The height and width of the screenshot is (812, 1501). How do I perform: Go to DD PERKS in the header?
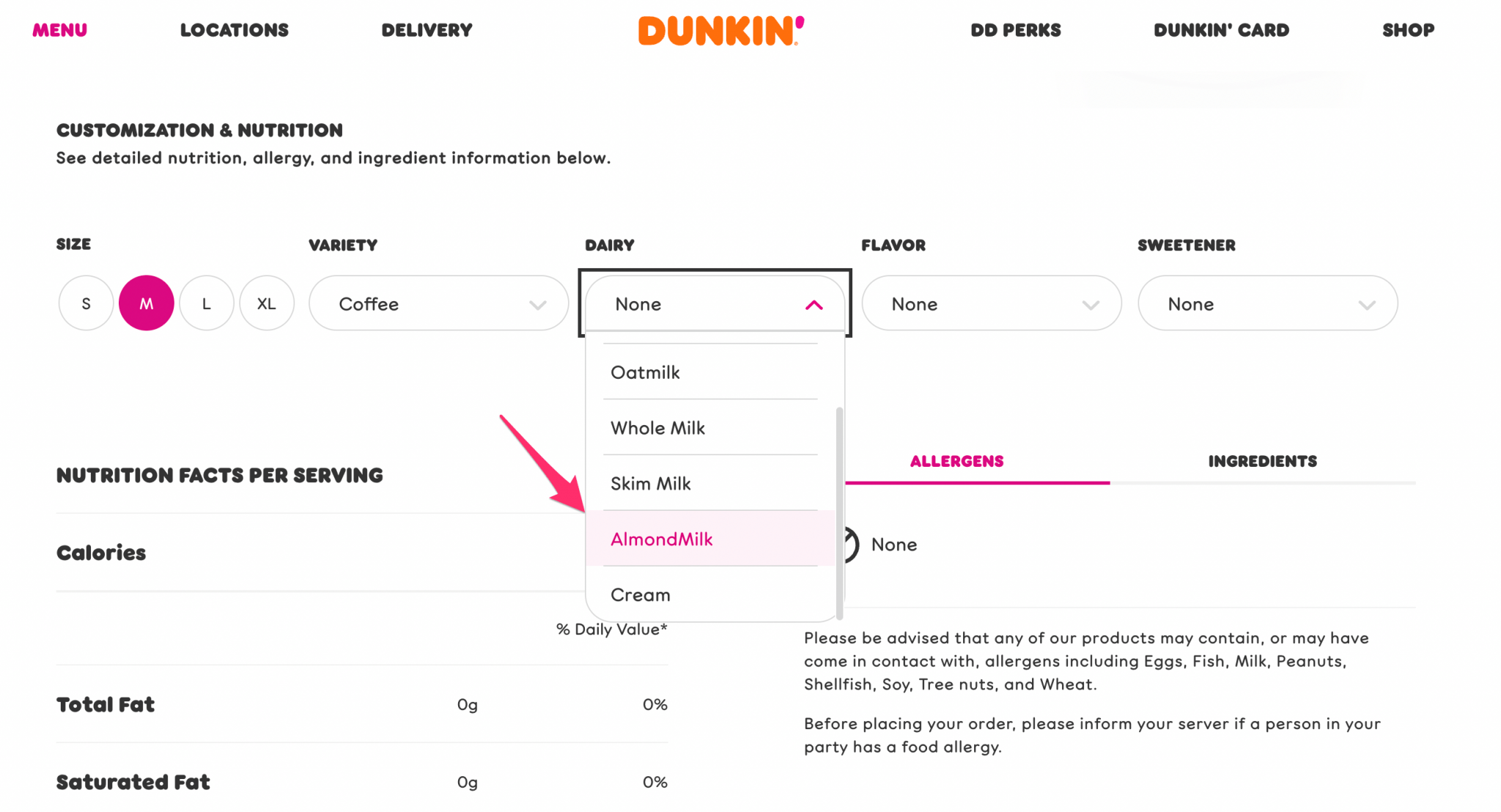(x=1015, y=30)
